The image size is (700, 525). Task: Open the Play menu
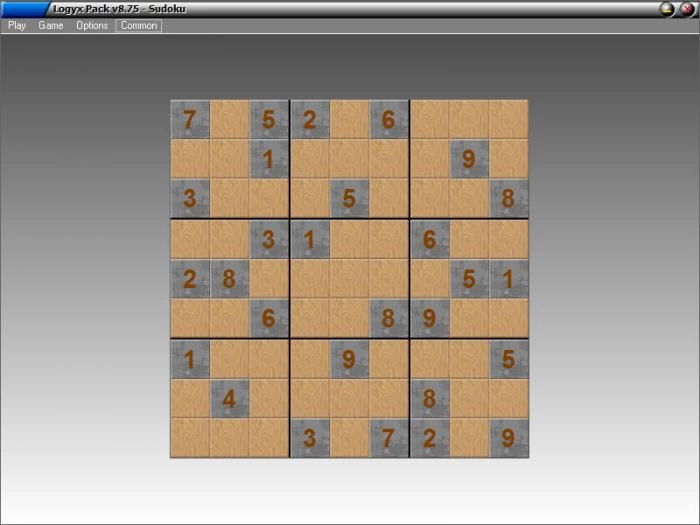[x=17, y=25]
